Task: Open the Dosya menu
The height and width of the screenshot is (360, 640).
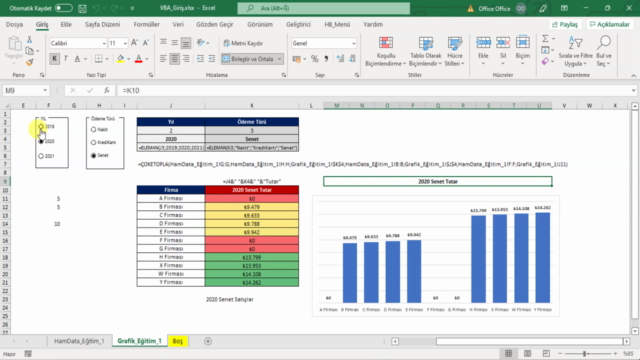Action: (x=14, y=24)
